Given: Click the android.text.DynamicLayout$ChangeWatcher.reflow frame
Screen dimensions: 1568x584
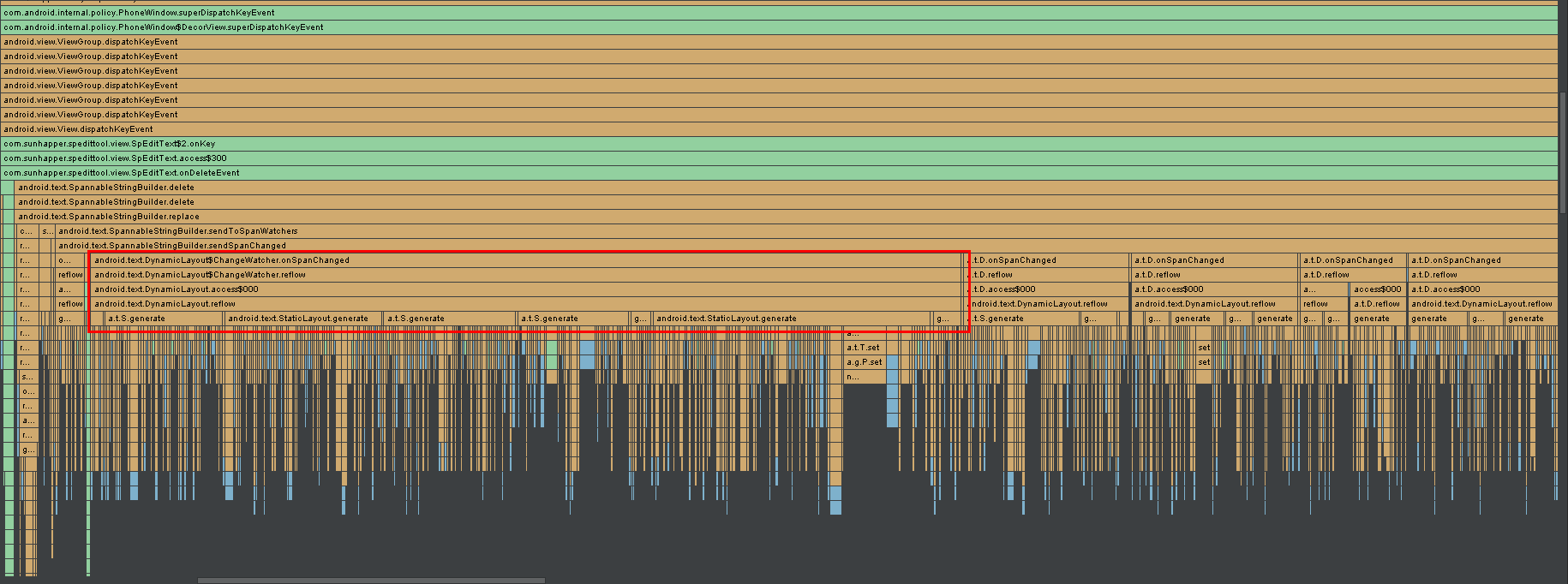Looking at the screenshot, I should tap(527, 275).
